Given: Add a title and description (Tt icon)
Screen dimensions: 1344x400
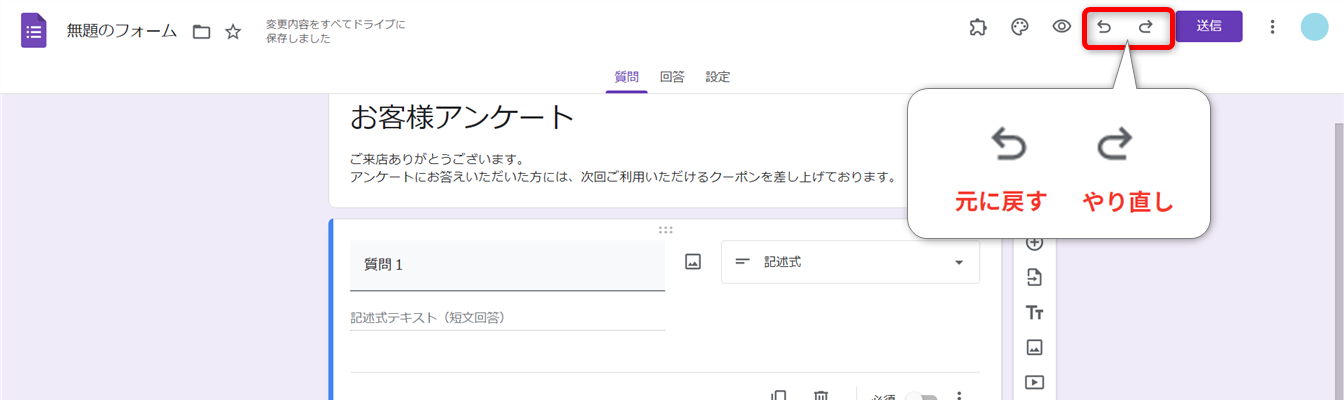Looking at the screenshot, I should pyautogui.click(x=1035, y=313).
